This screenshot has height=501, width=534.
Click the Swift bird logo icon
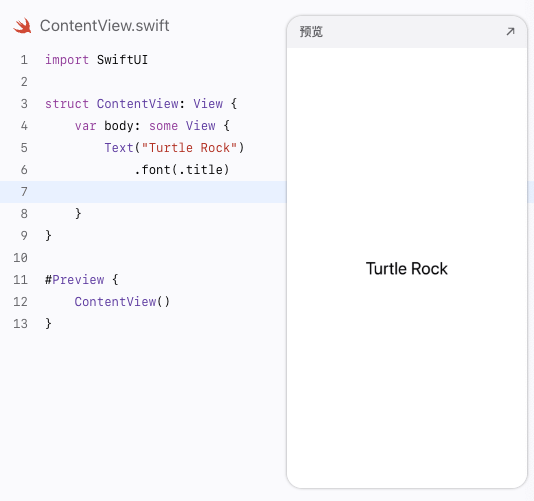click(x=22, y=26)
